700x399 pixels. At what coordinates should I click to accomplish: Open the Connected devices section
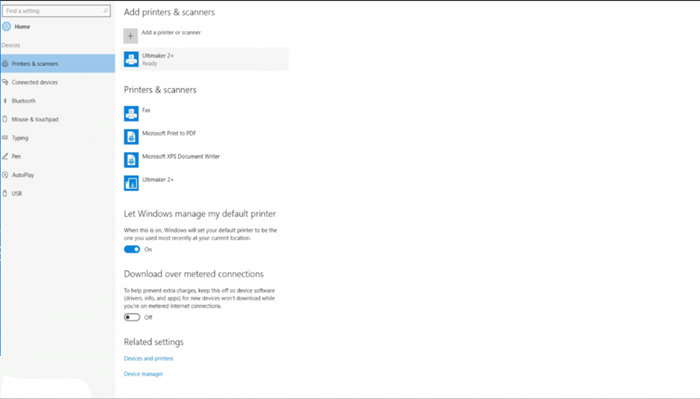[58, 82]
